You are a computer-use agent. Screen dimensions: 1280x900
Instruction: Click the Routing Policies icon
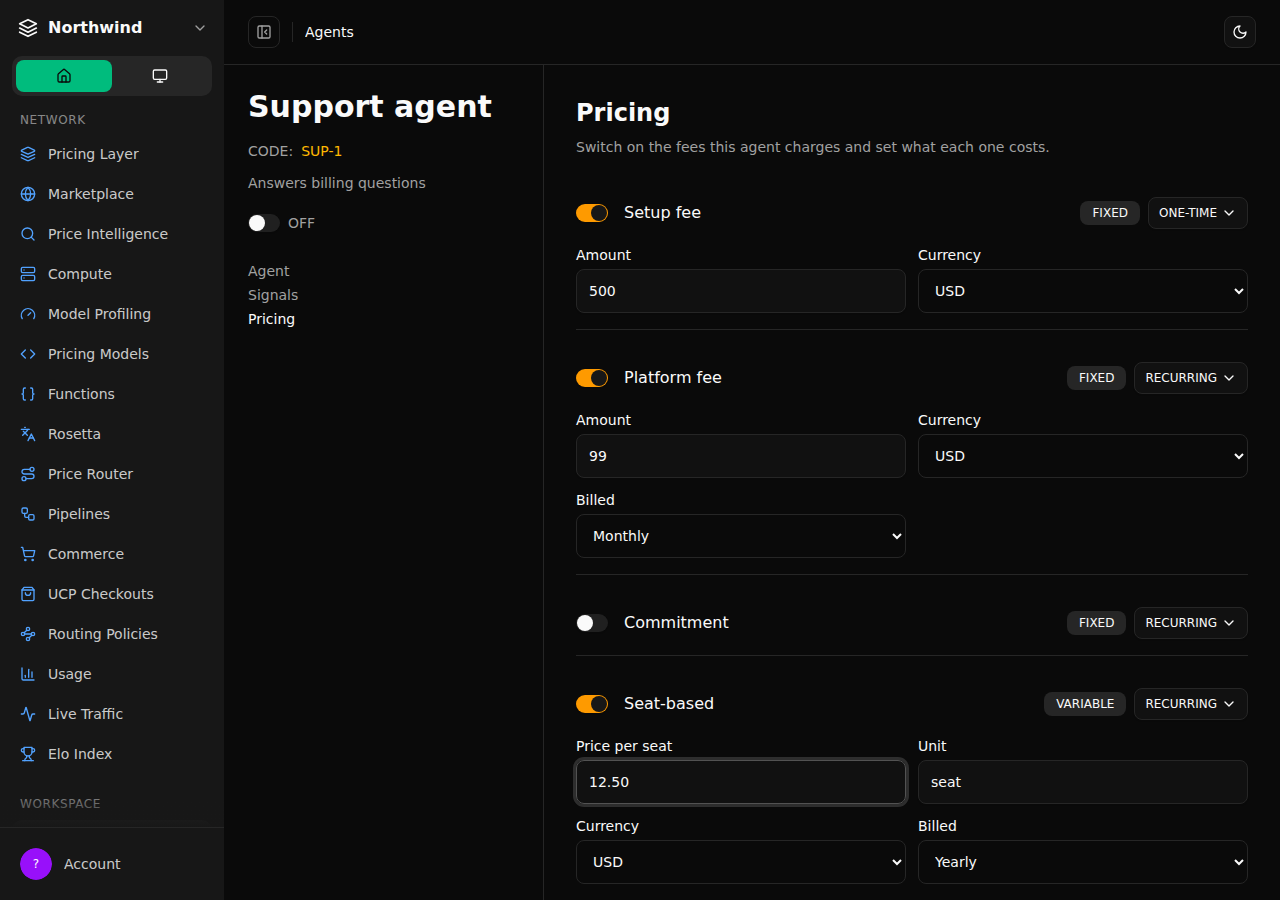tap(28, 634)
